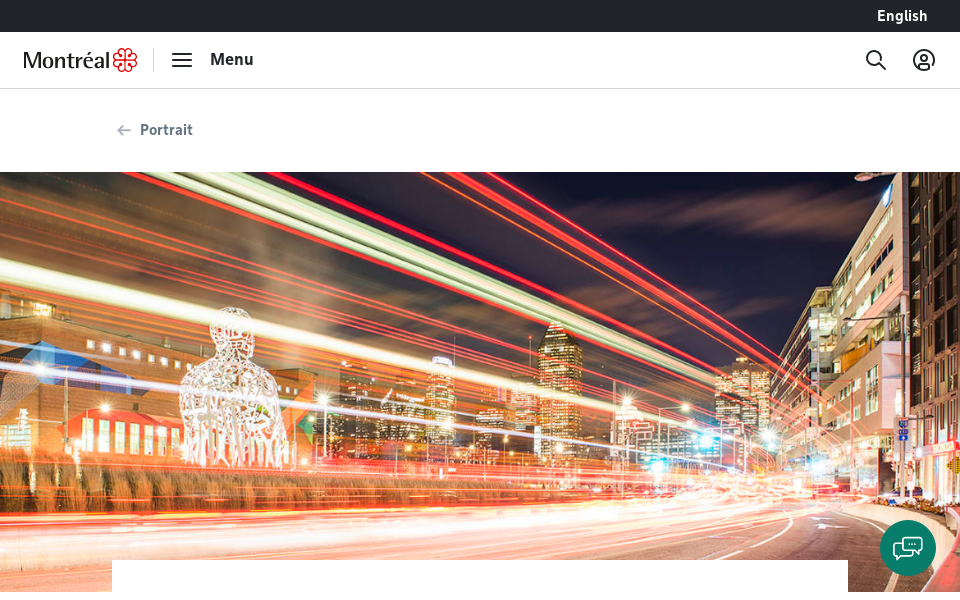Switch language using the English link

tap(901, 16)
